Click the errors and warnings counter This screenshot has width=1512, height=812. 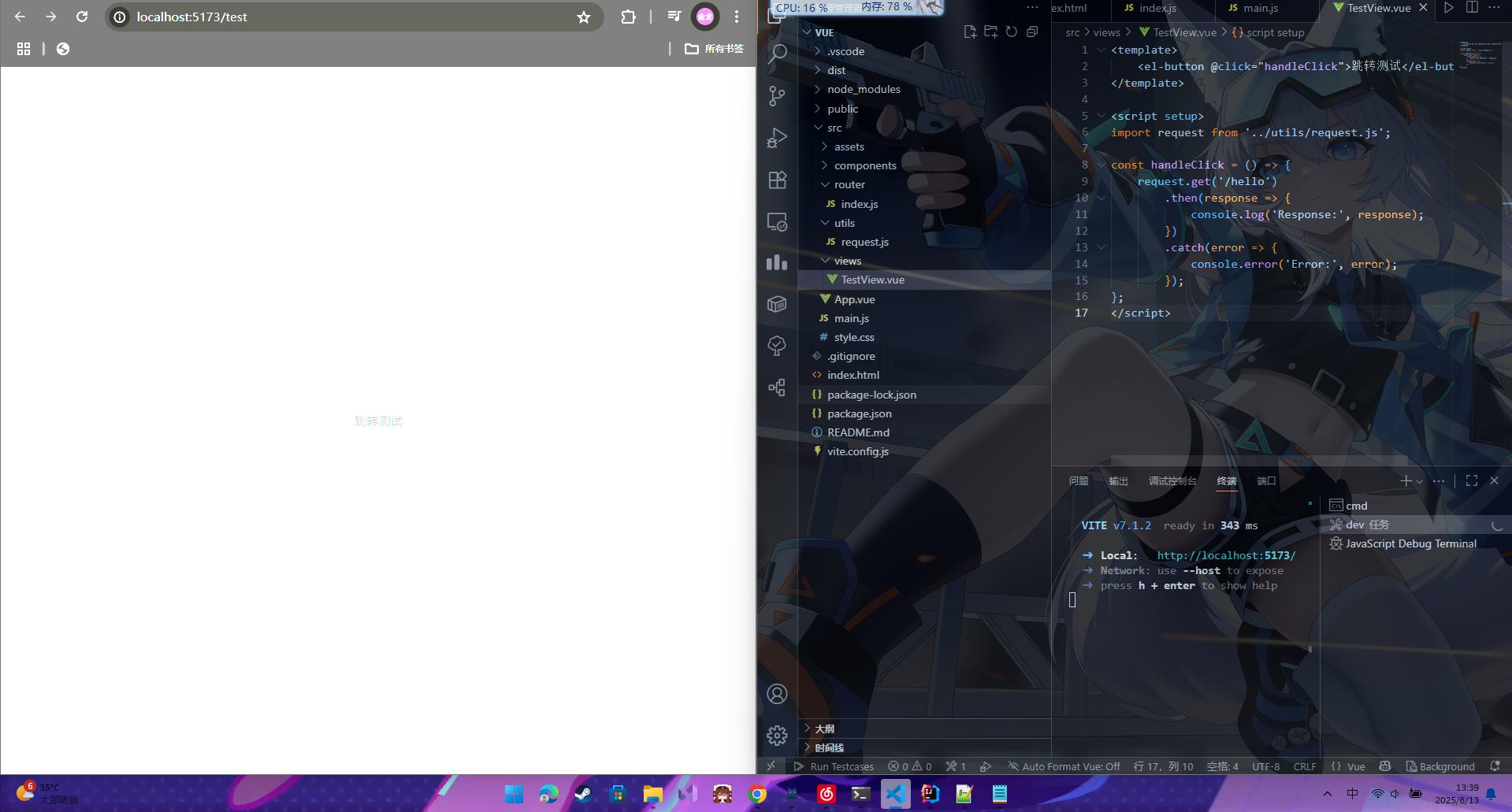click(x=910, y=766)
